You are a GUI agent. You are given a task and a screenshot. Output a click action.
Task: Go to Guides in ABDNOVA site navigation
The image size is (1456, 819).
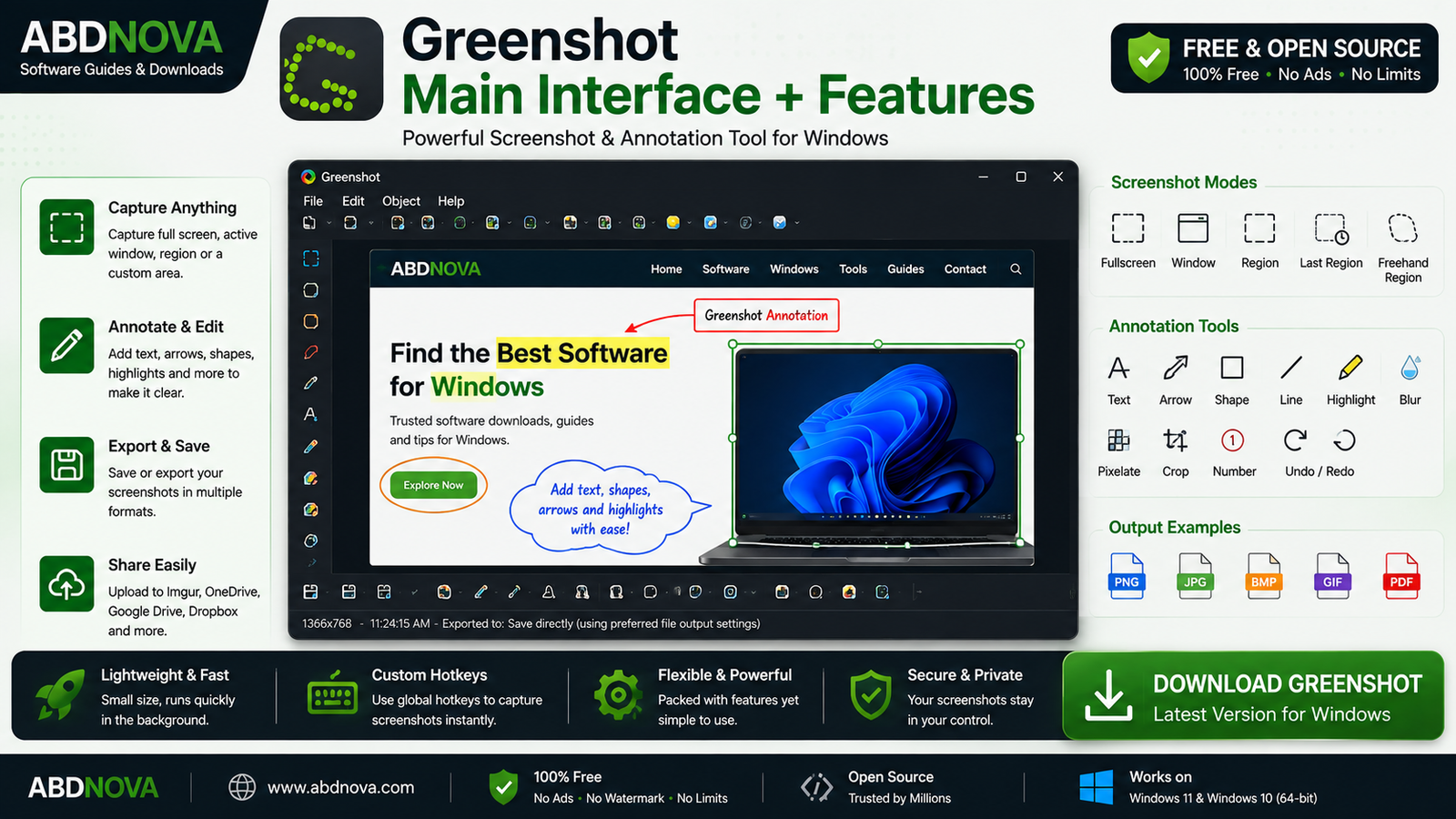[x=905, y=269]
